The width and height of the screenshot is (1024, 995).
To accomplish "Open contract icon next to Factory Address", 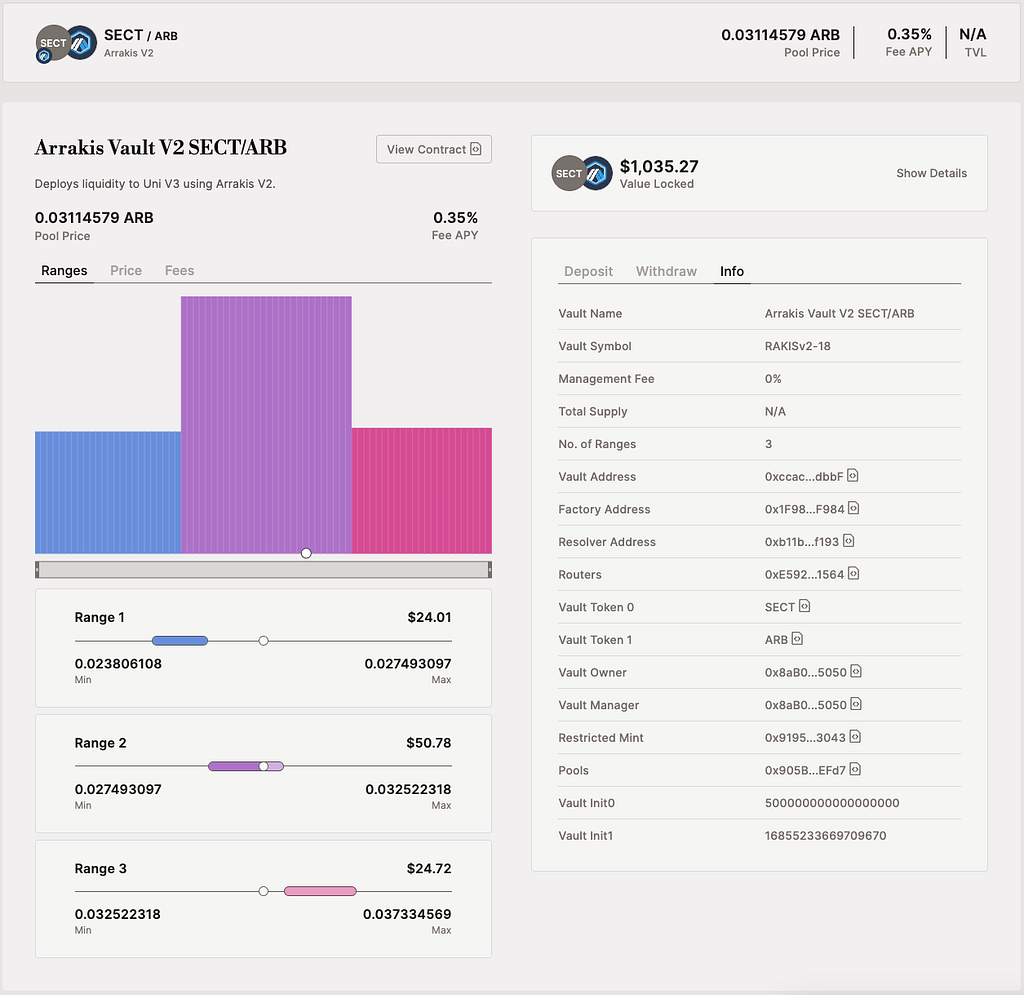I will 854,508.
